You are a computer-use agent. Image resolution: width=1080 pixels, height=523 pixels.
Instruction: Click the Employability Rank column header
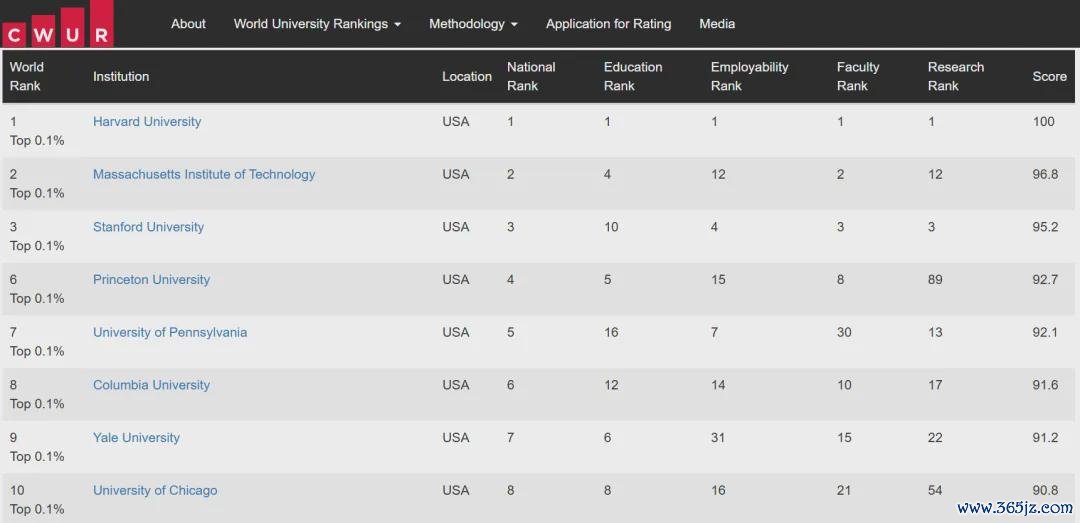[x=749, y=76]
